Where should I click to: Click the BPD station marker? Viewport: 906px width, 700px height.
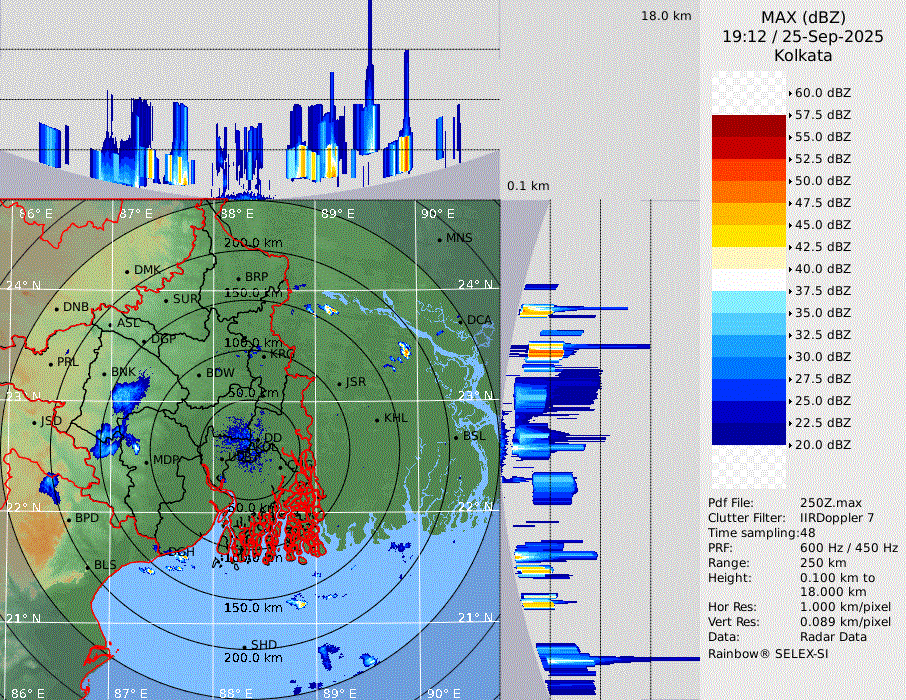click(68, 519)
